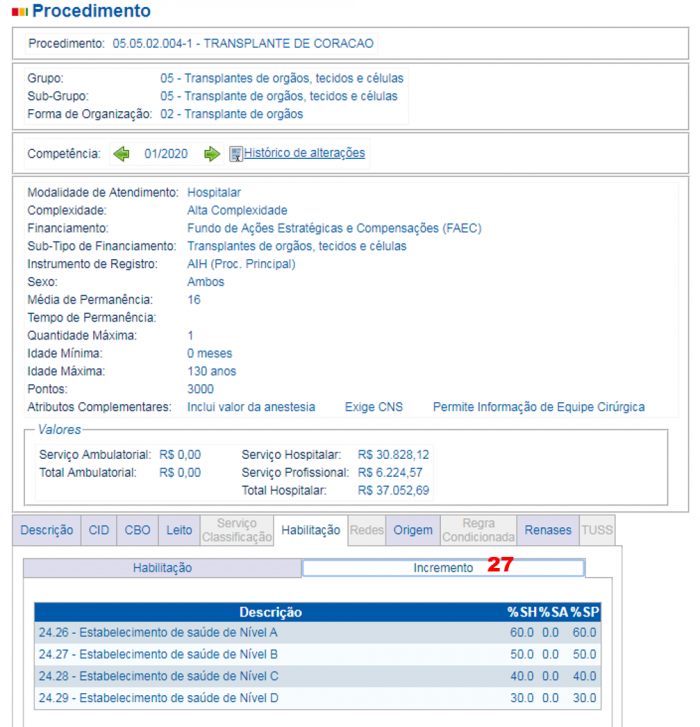Open the Regra Condicionada tab
The width and height of the screenshot is (700, 727).
(478, 530)
